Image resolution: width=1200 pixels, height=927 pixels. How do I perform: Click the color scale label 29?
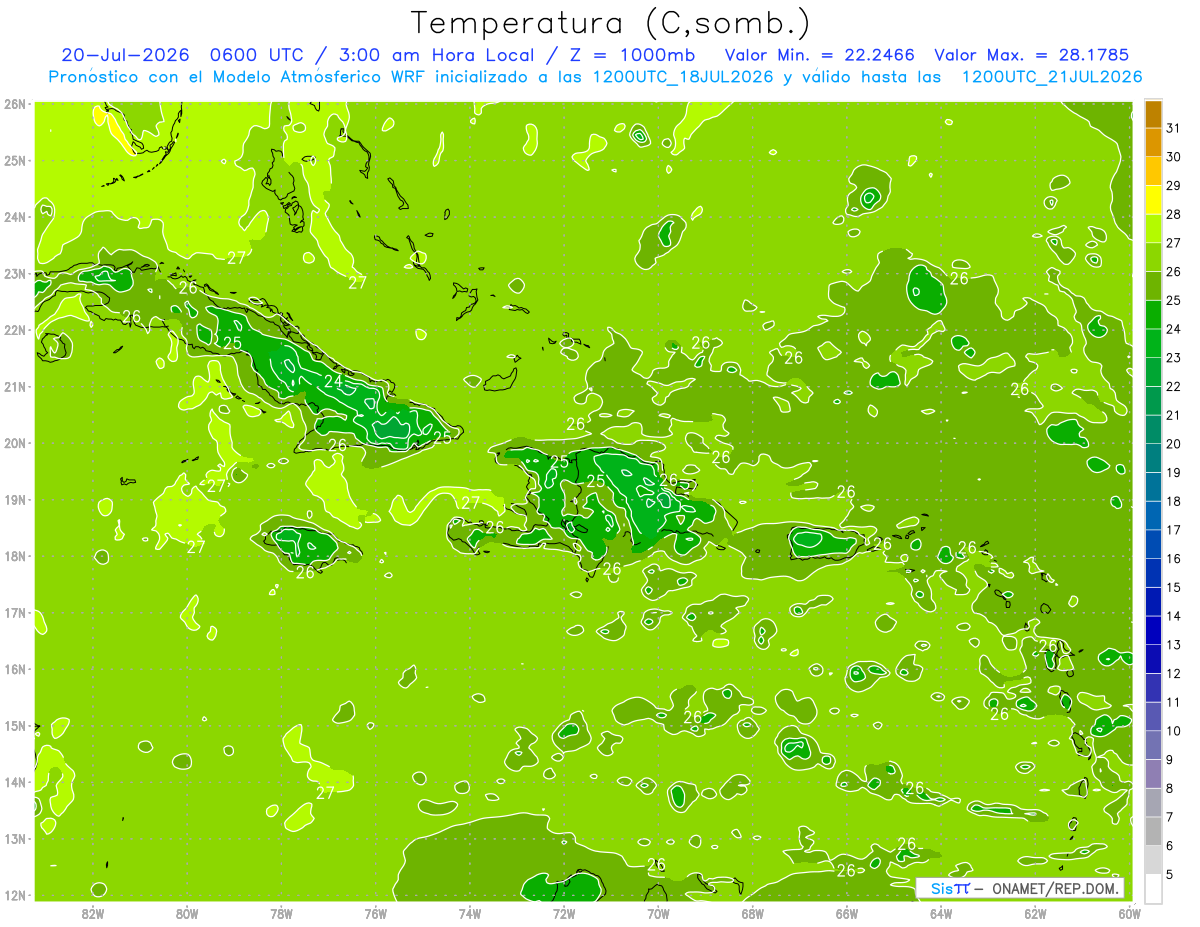point(1174,186)
